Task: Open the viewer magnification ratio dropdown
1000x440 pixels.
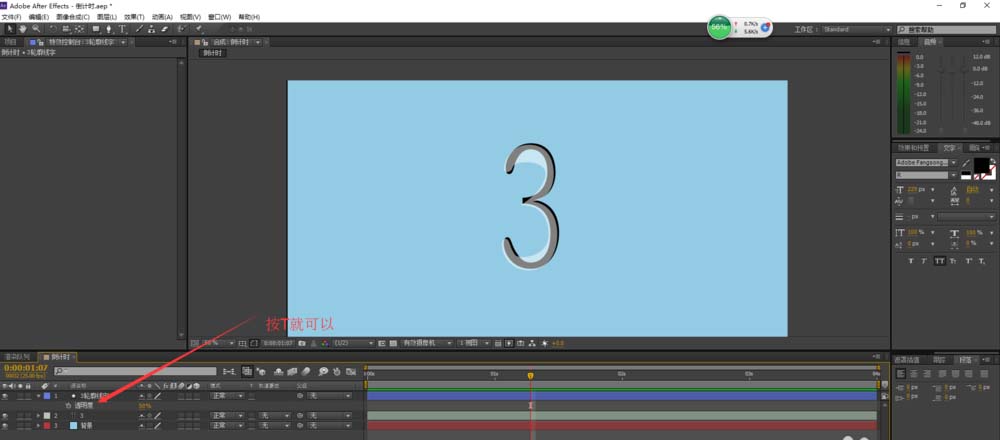Action: pos(218,343)
